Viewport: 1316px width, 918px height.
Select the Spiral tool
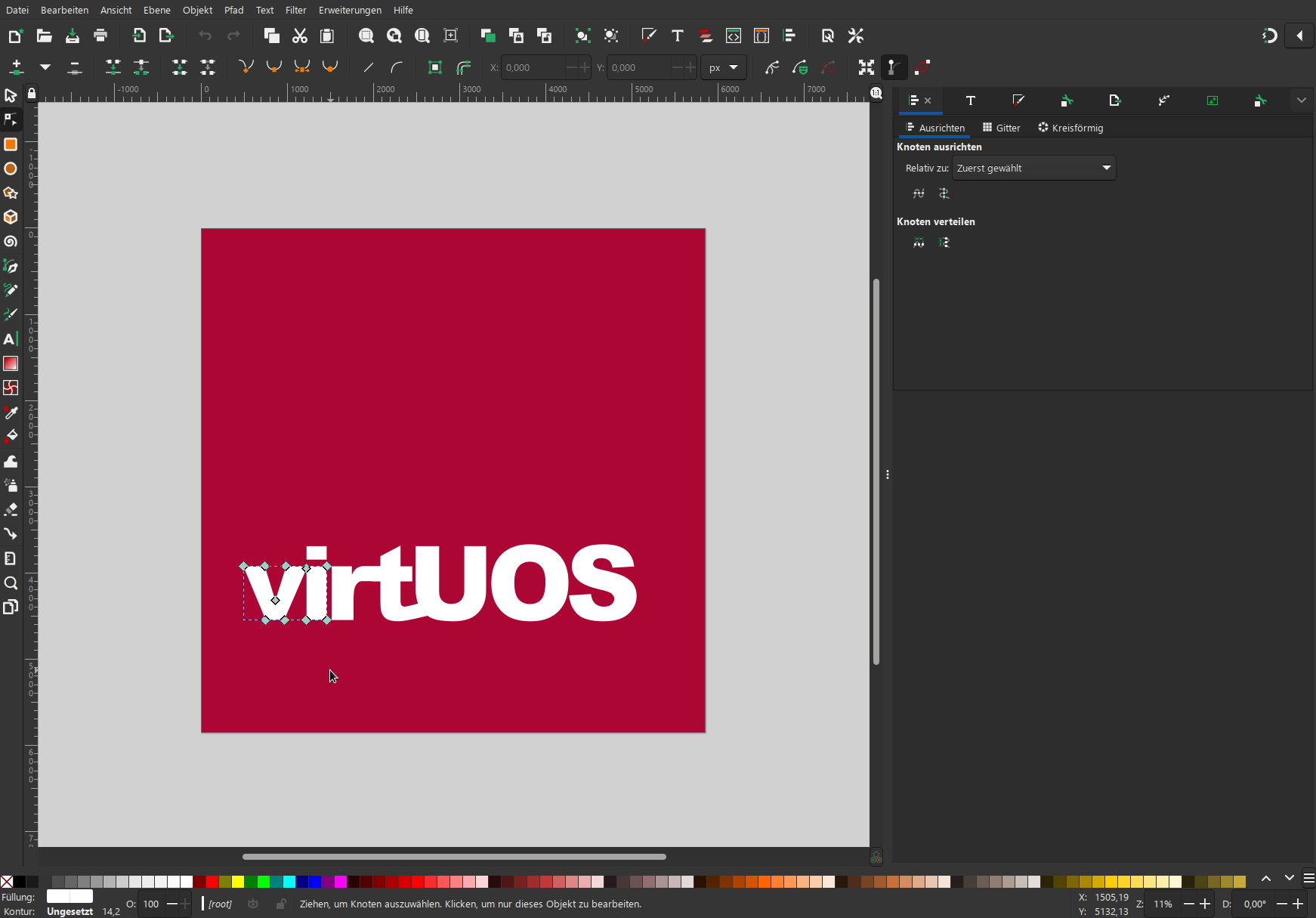[x=11, y=242]
